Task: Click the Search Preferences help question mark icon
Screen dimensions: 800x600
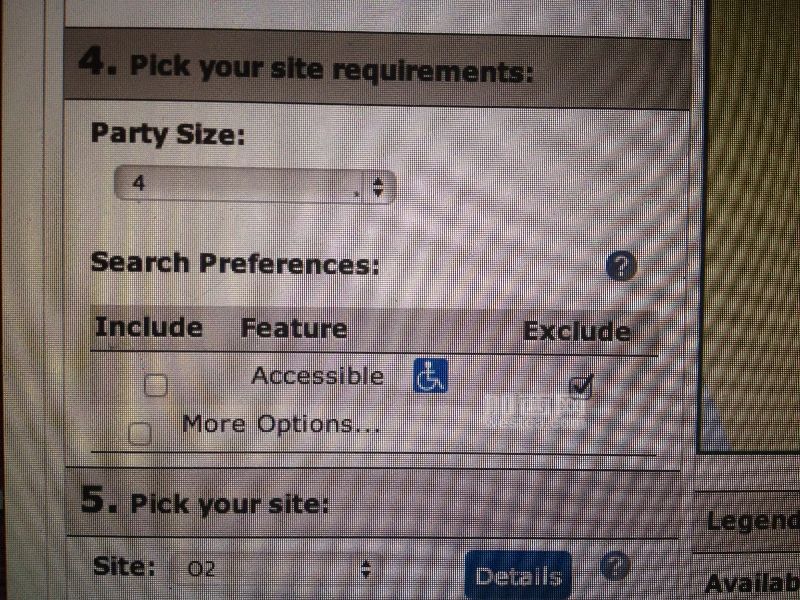Action: tap(621, 266)
